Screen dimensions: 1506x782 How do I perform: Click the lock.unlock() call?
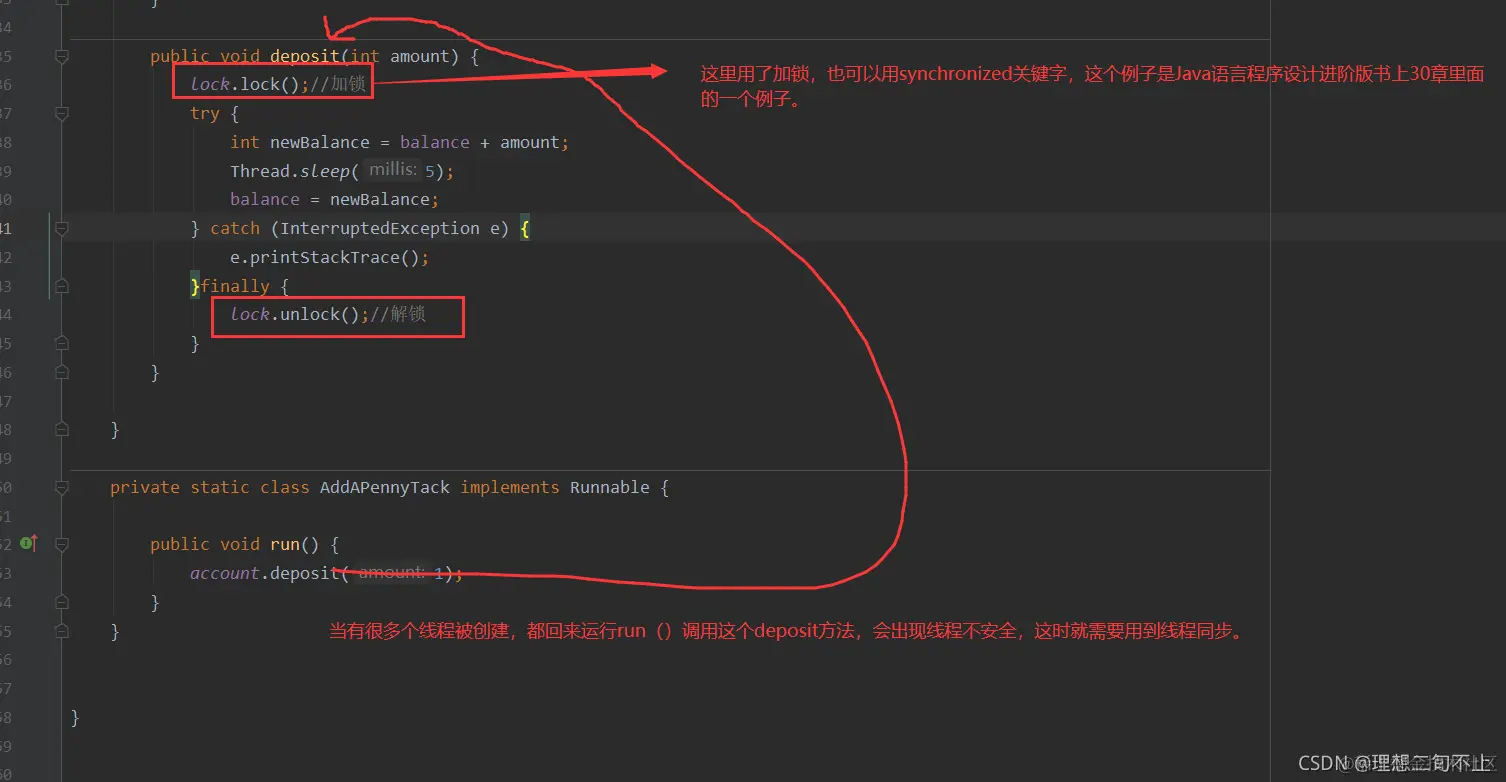(294, 314)
